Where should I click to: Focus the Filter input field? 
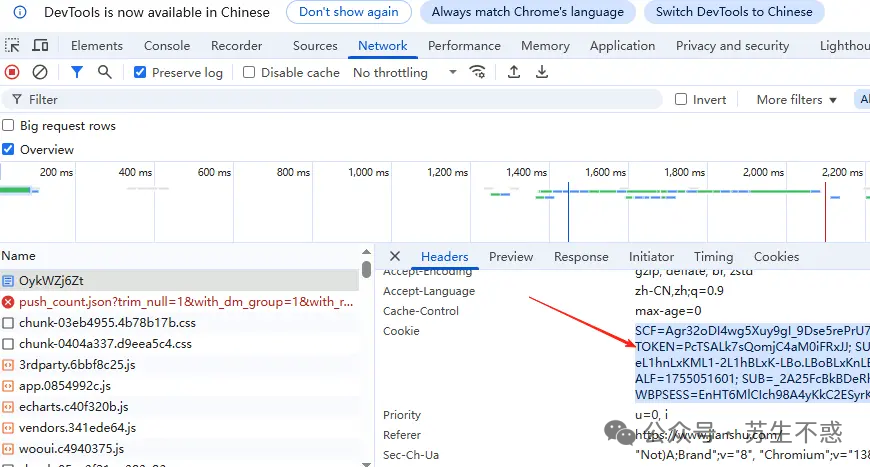(333, 99)
